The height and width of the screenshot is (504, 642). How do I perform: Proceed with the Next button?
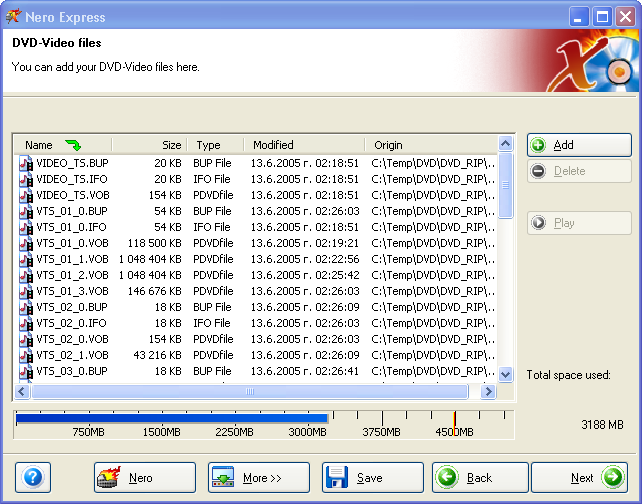579,477
